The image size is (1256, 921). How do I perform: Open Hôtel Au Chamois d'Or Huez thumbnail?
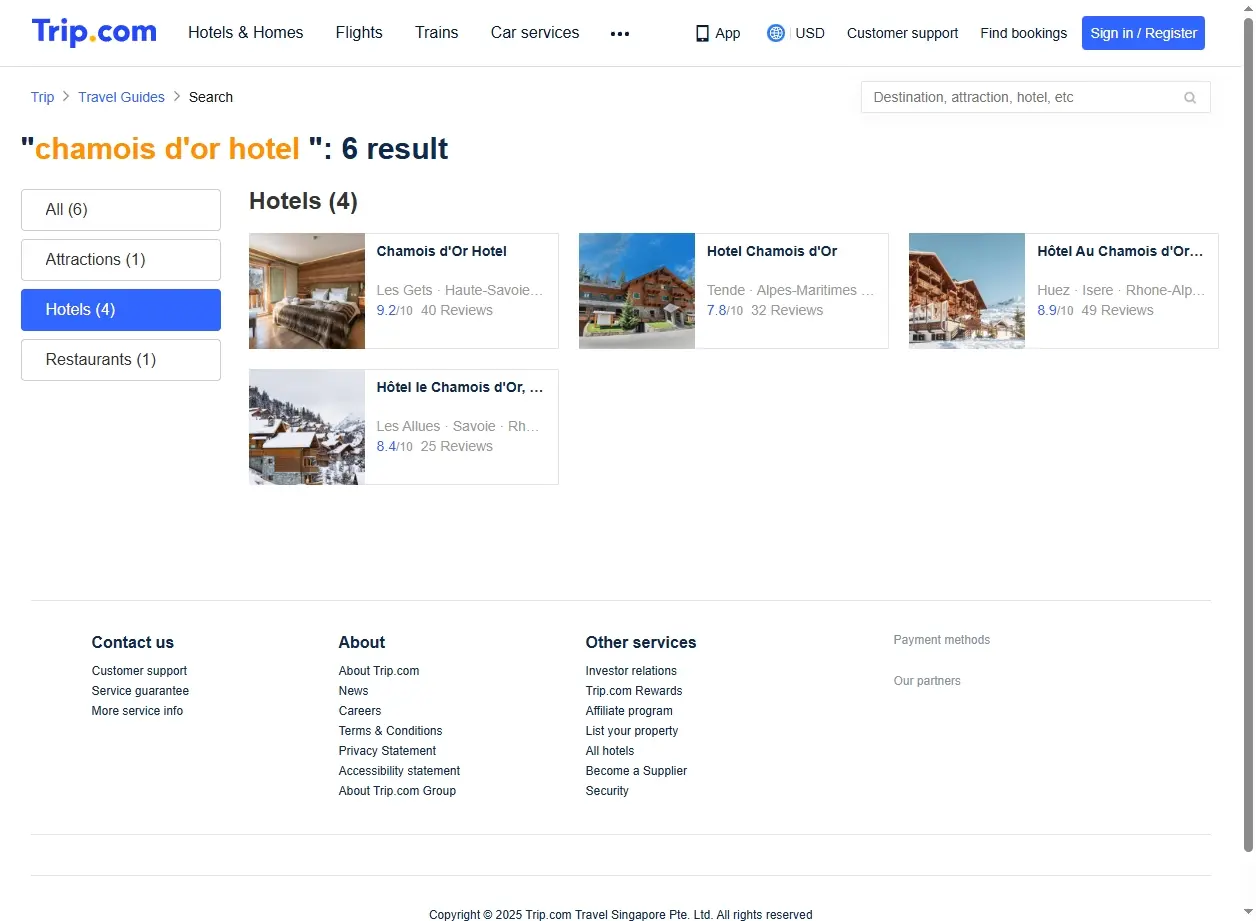(x=967, y=291)
